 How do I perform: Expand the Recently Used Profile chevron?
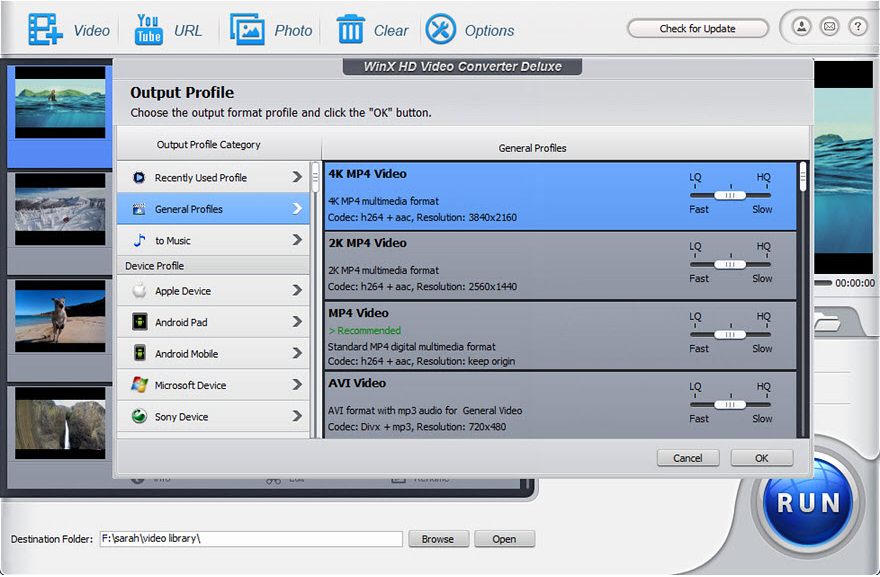tap(297, 177)
